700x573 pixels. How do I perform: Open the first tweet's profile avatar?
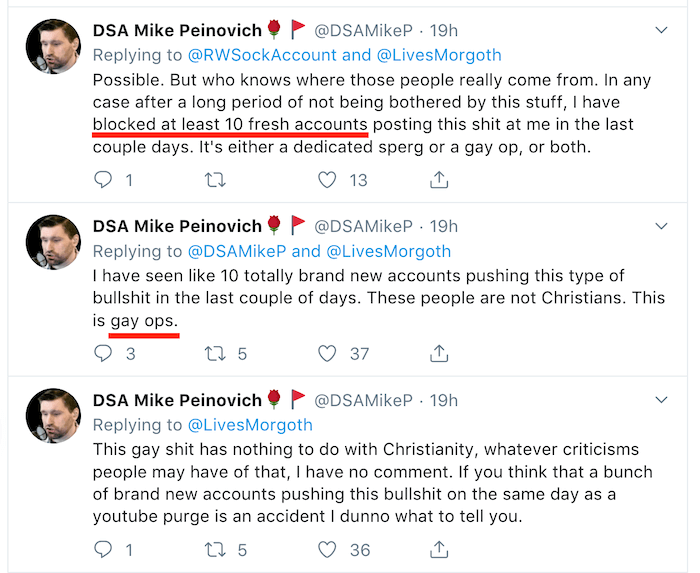(x=54, y=47)
